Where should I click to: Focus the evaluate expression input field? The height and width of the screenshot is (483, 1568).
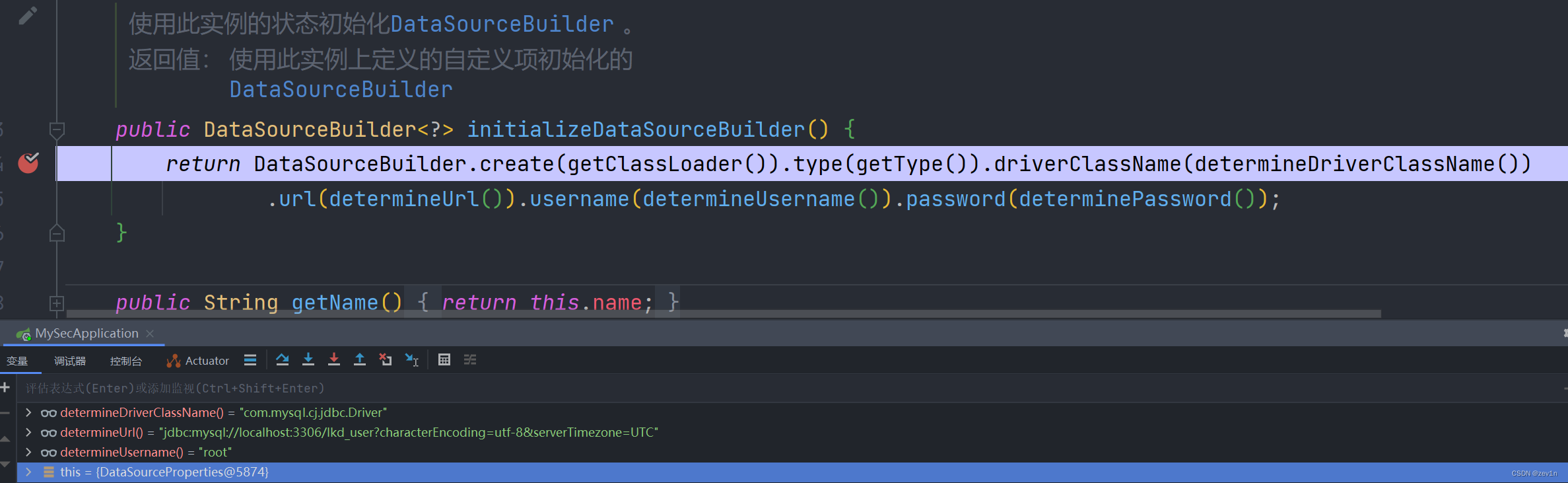click(x=792, y=389)
